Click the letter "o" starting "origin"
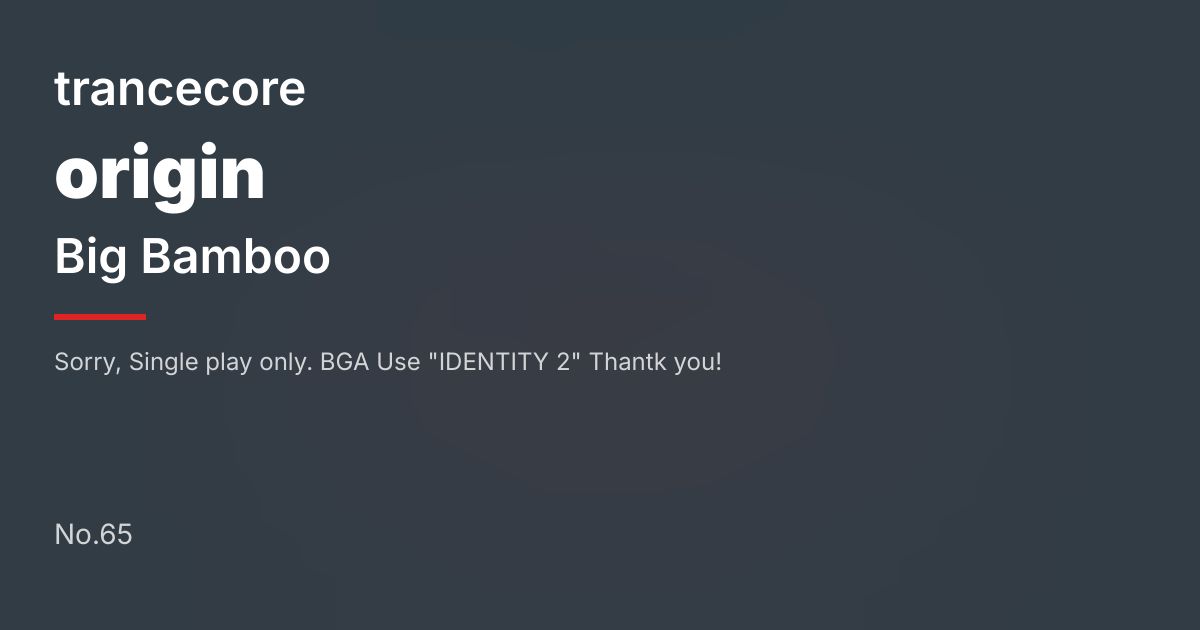1200x630 pixels. tap(74, 177)
